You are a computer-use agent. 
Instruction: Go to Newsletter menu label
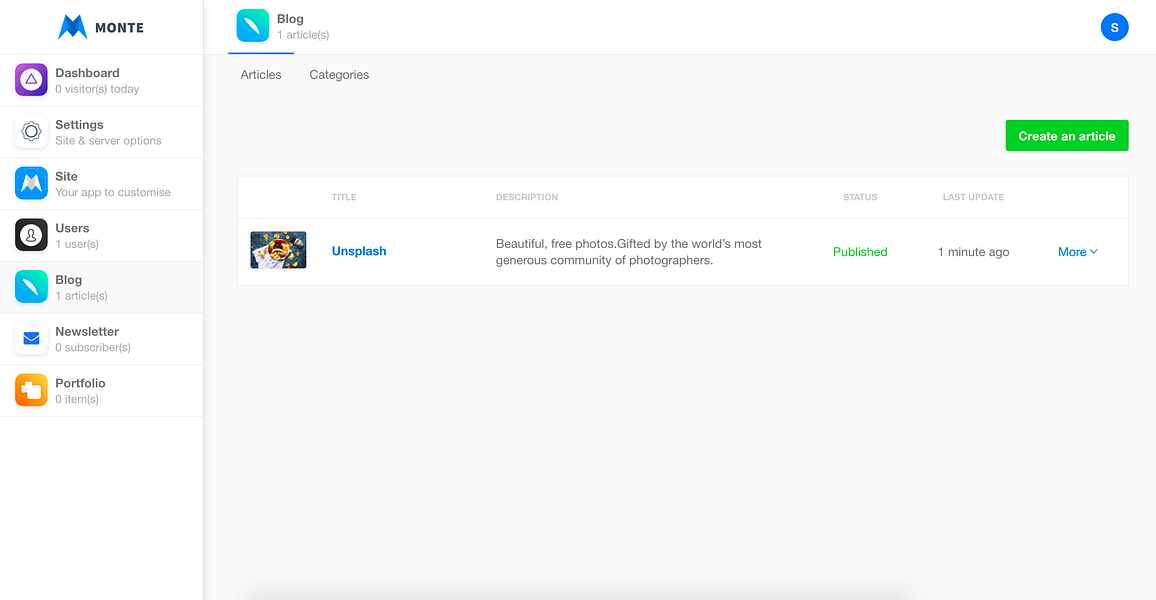click(x=87, y=332)
